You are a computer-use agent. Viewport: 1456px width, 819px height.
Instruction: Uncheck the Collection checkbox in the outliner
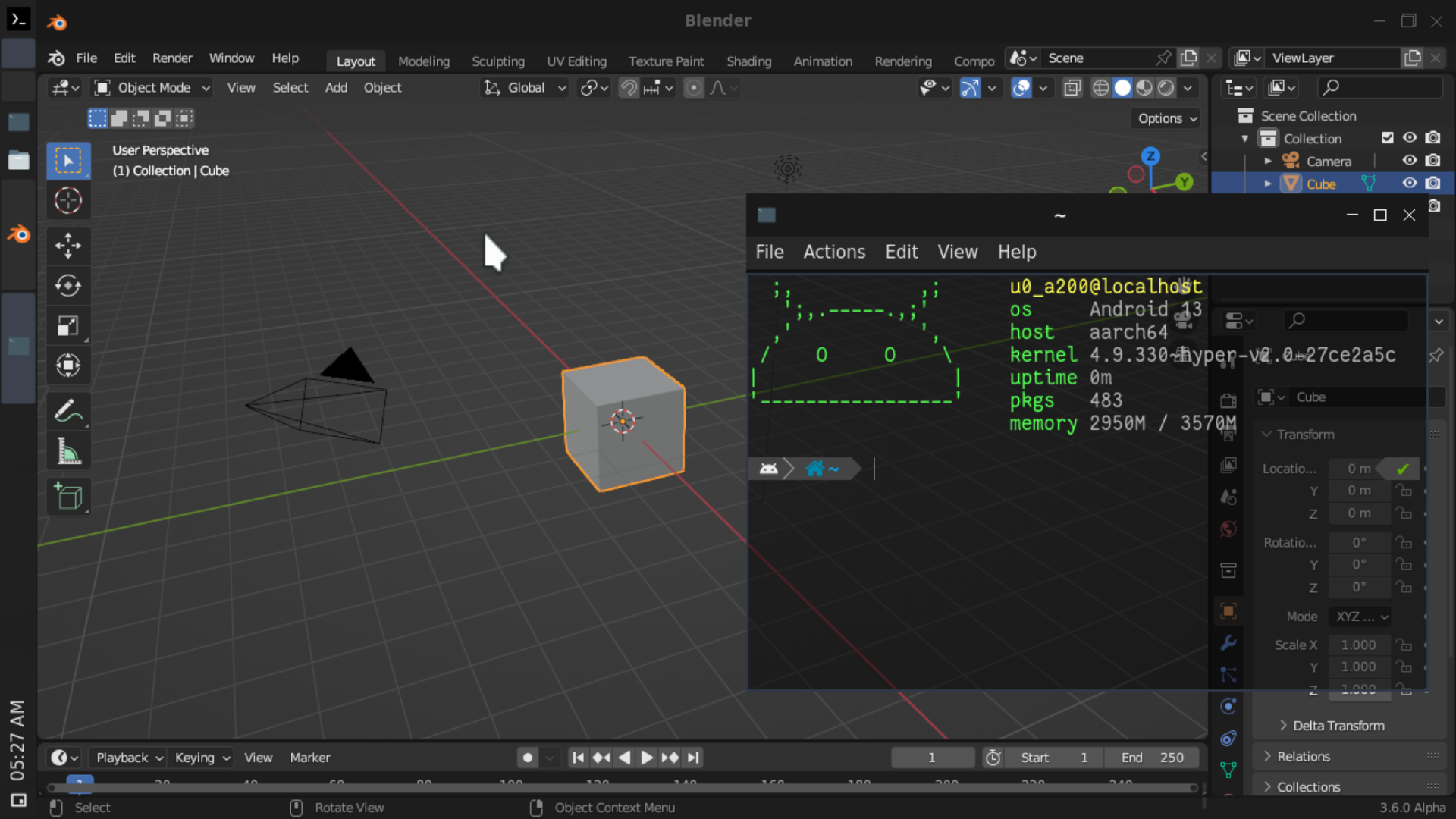[1389, 137]
